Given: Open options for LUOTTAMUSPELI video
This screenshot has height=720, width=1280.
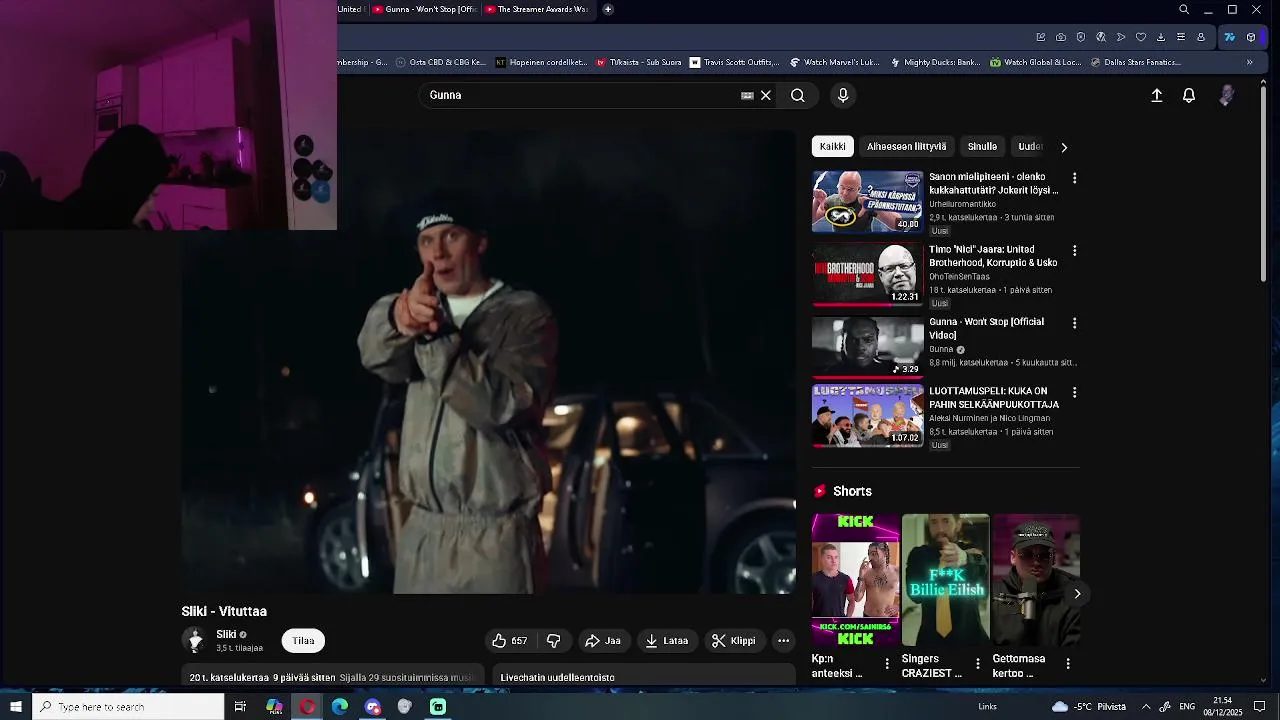Looking at the screenshot, I should click(1075, 393).
